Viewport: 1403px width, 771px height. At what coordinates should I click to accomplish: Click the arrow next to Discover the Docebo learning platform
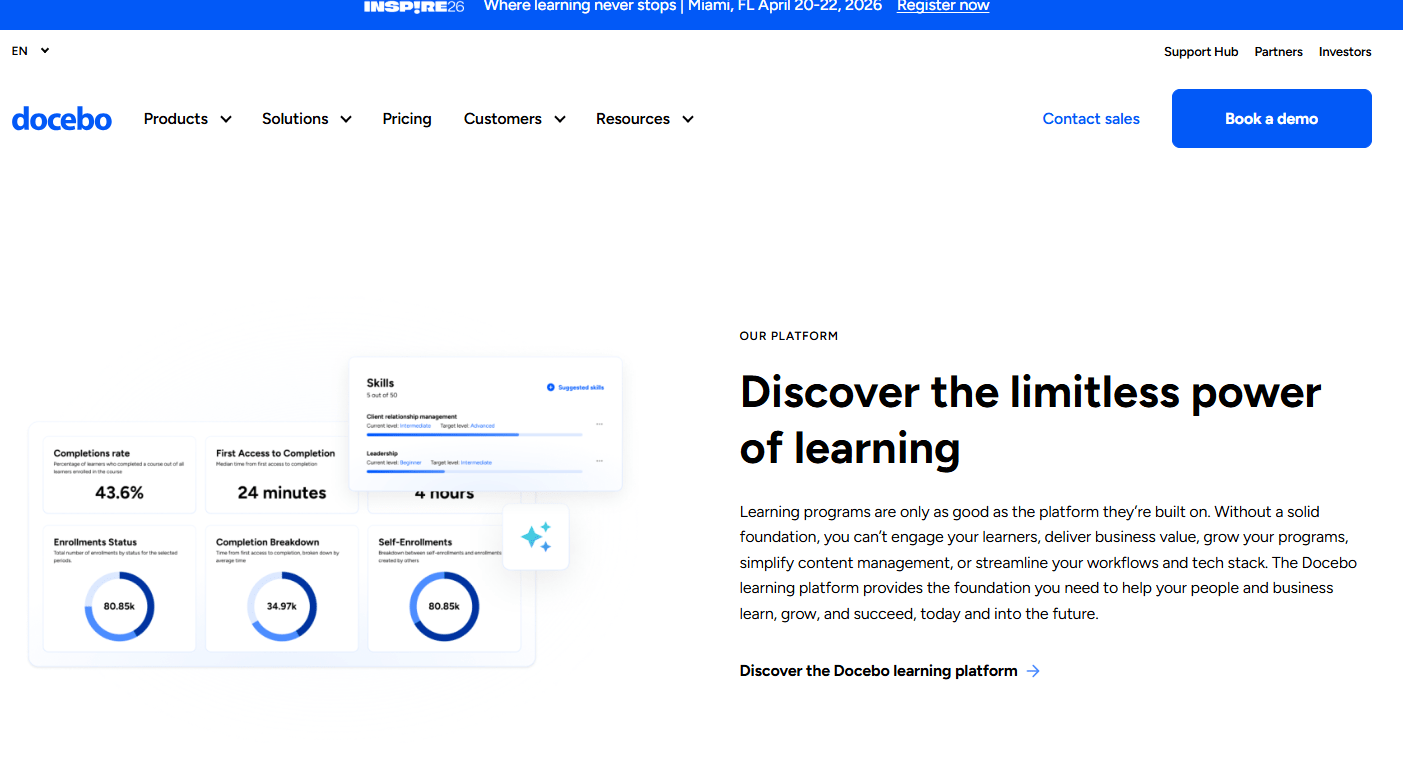pyautogui.click(x=1033, y=670)
